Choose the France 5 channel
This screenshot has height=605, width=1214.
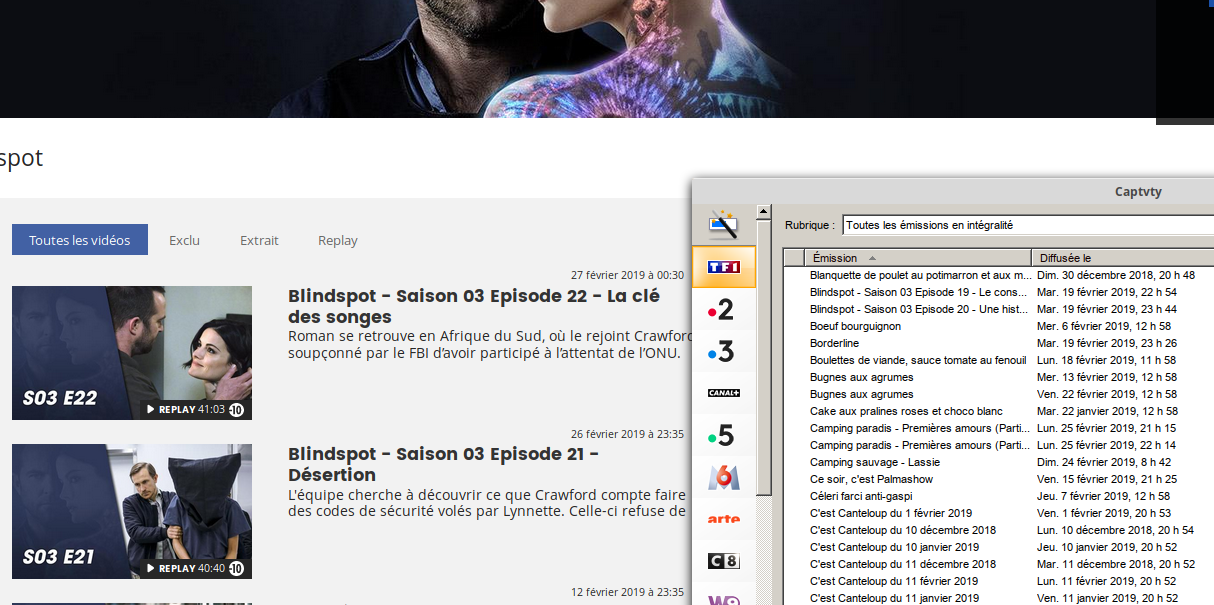tap(723, 435)
